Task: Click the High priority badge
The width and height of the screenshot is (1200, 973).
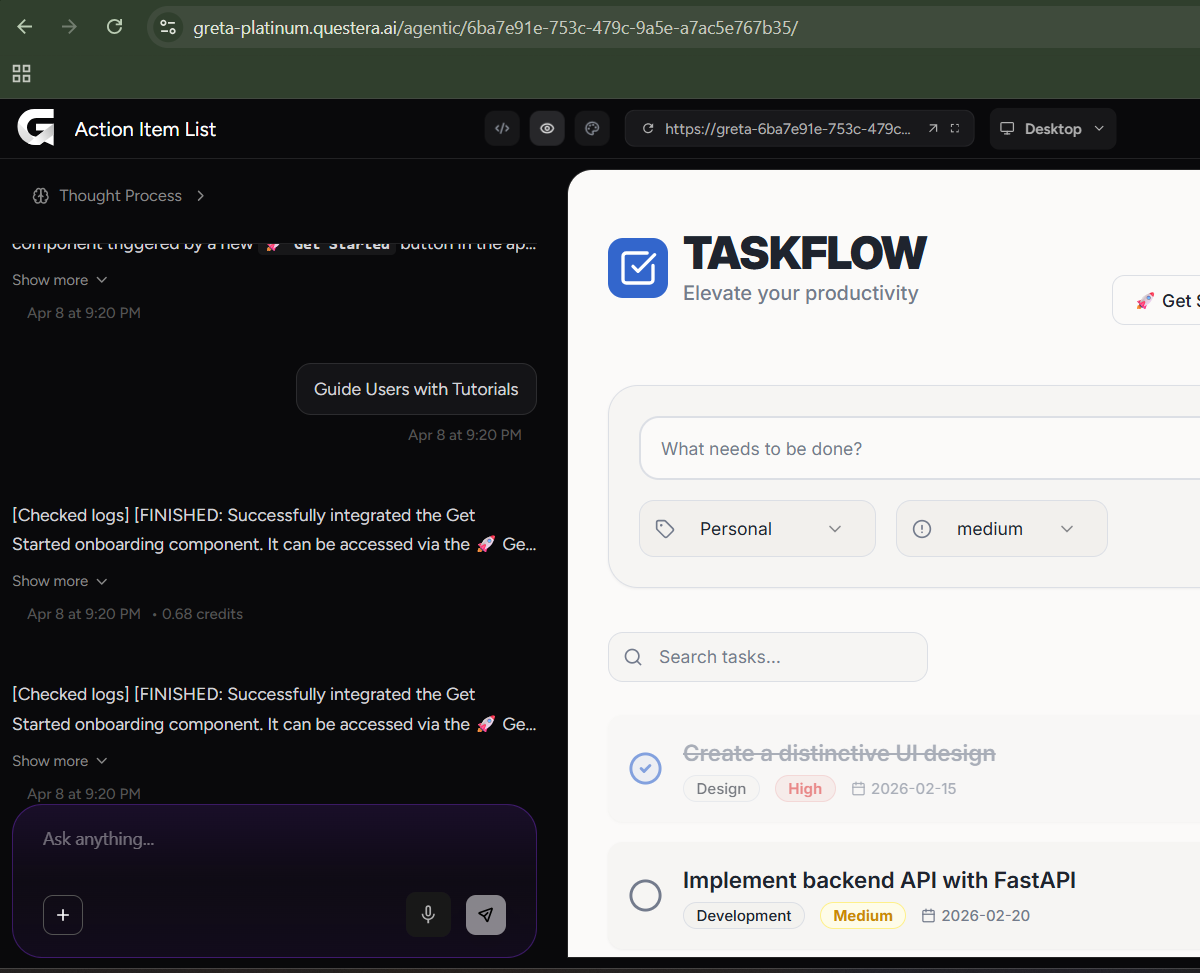Action: [805, 789]
